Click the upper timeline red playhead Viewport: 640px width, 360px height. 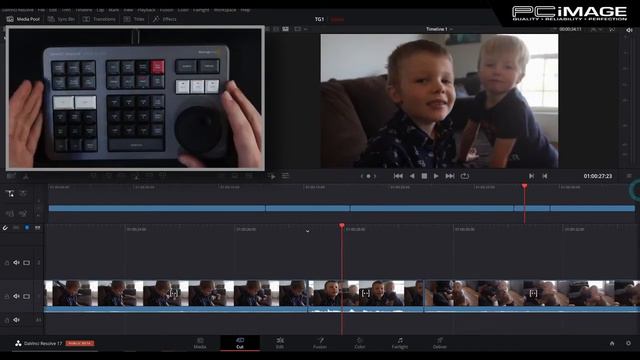click(524, 186)
